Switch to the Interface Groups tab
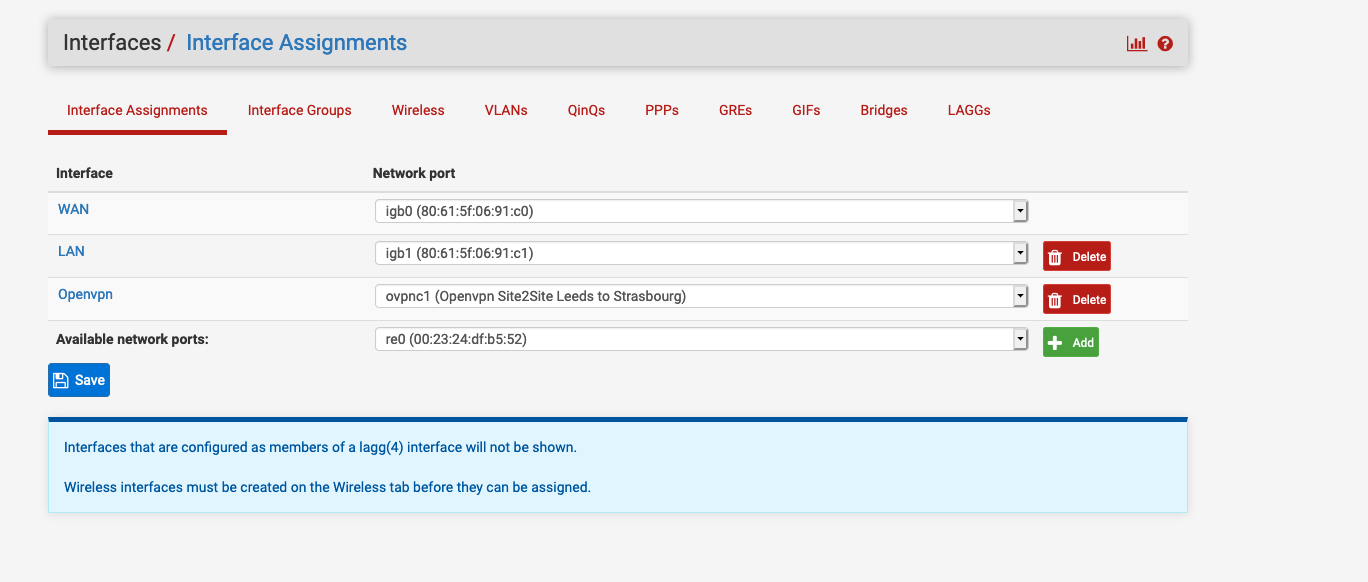1368x582 pixels. click(300, 110)
